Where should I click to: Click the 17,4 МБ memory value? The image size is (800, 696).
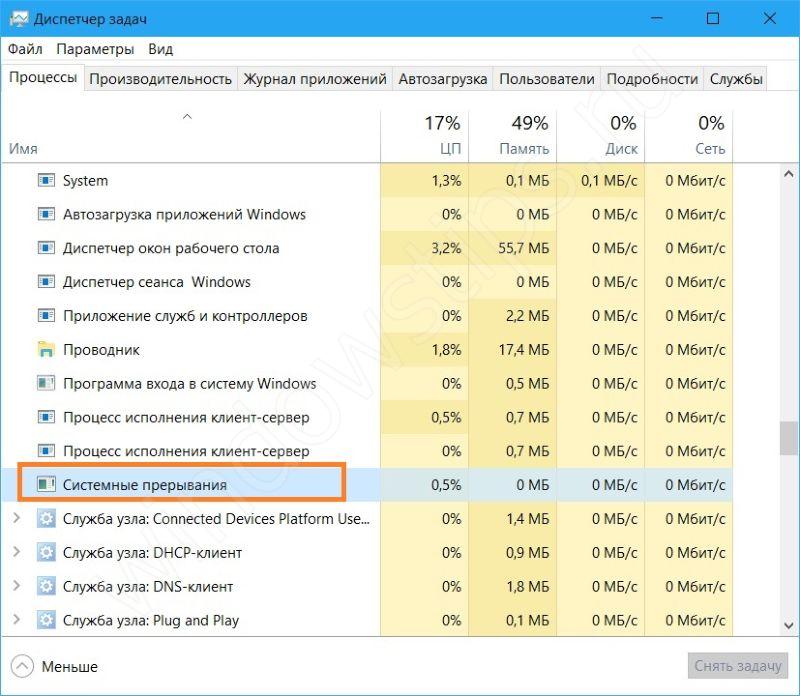523,350
